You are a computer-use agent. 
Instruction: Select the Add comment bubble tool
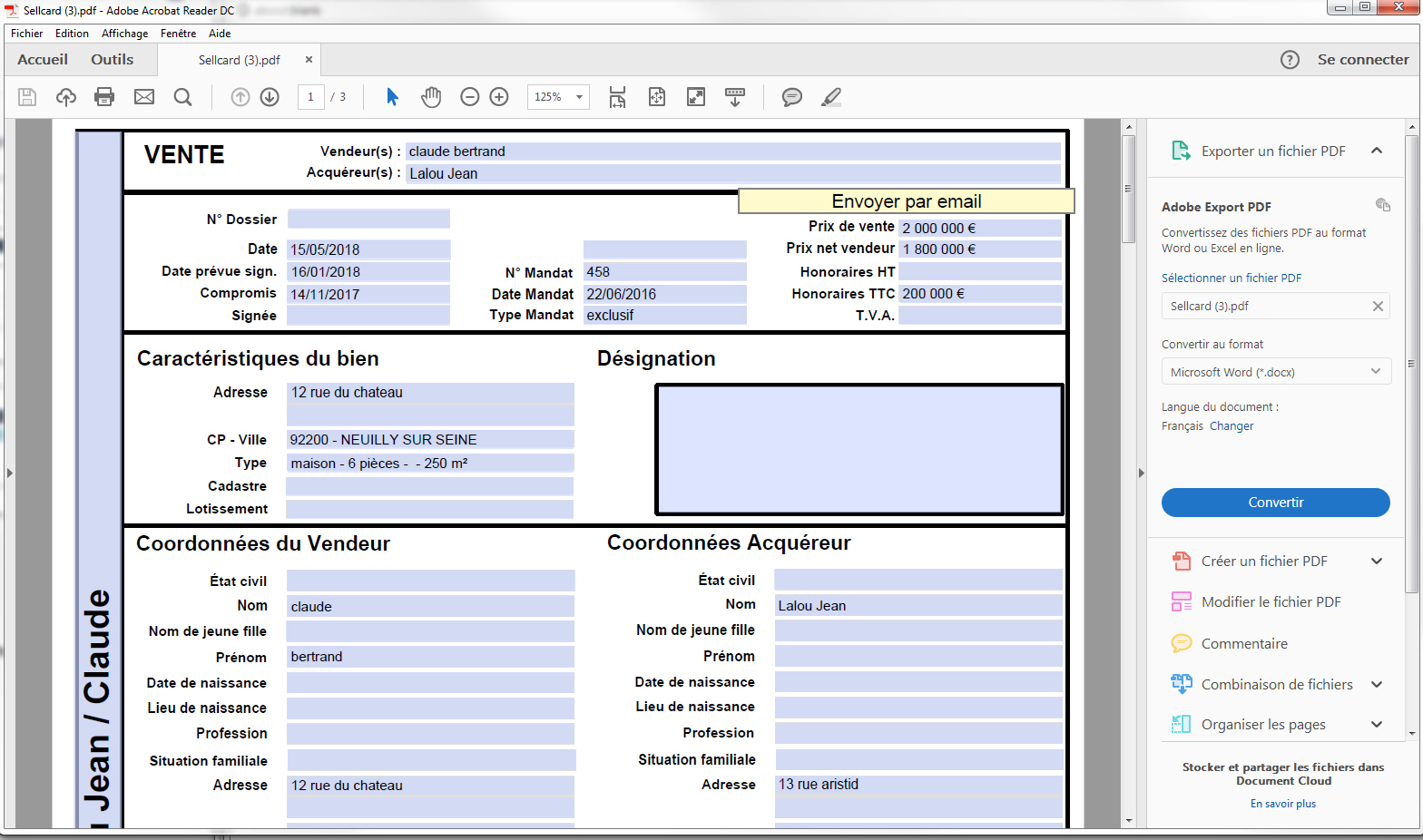click(791, 97)
